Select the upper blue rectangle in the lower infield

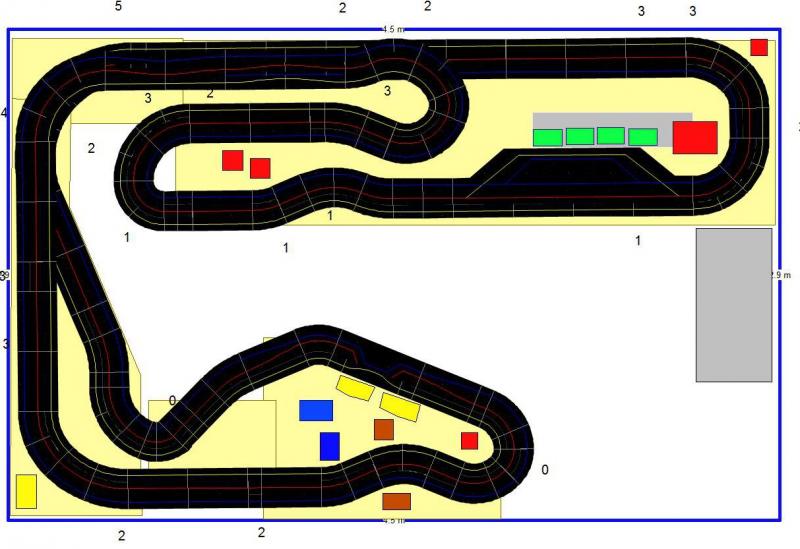click(316, 410)
